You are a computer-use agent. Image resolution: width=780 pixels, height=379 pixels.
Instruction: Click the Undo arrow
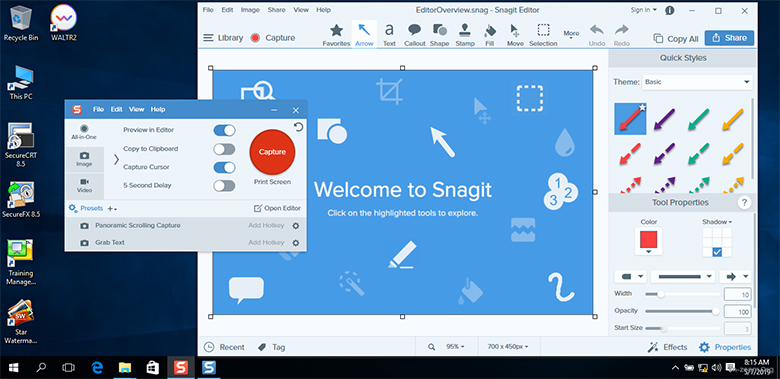596,34
